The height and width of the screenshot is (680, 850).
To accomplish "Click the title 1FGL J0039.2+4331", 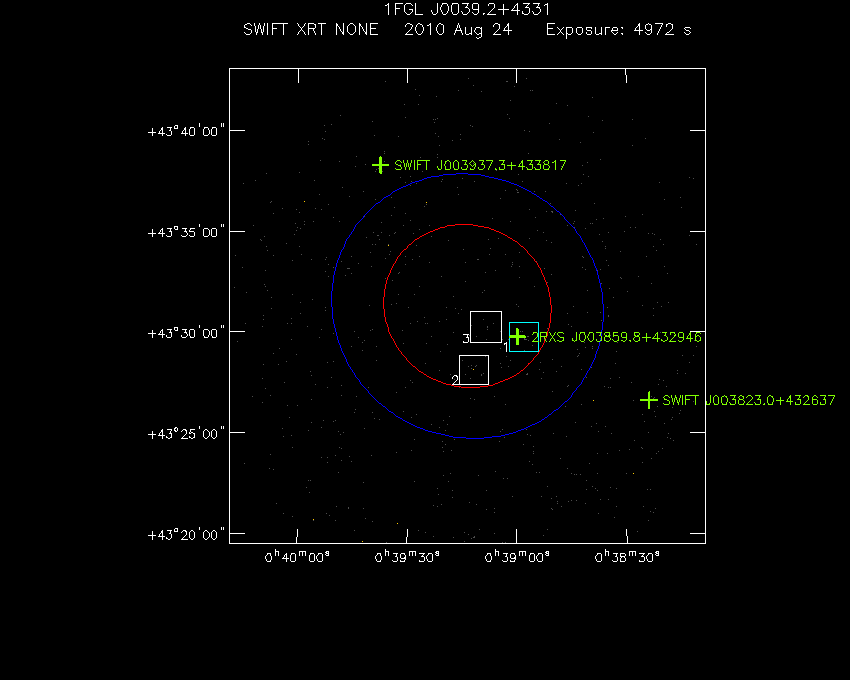I will coord(467,9).
